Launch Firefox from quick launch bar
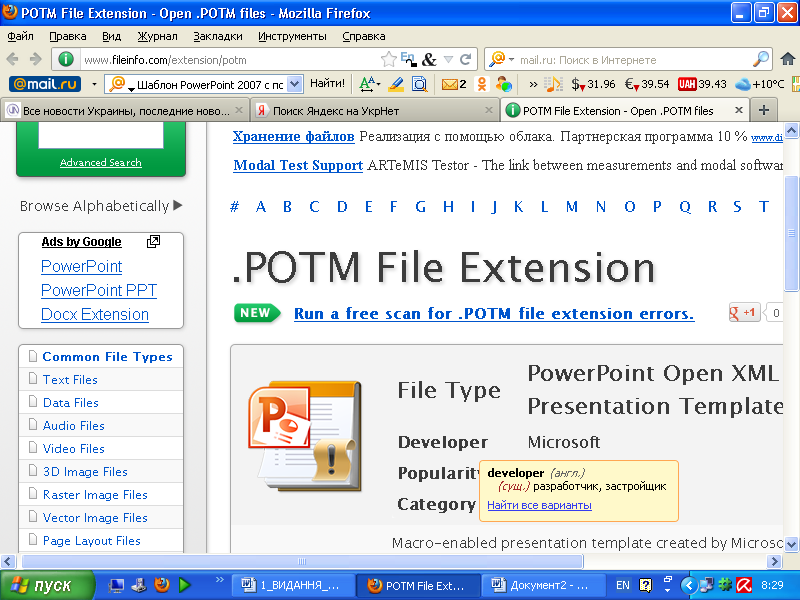 pos(162,584)
